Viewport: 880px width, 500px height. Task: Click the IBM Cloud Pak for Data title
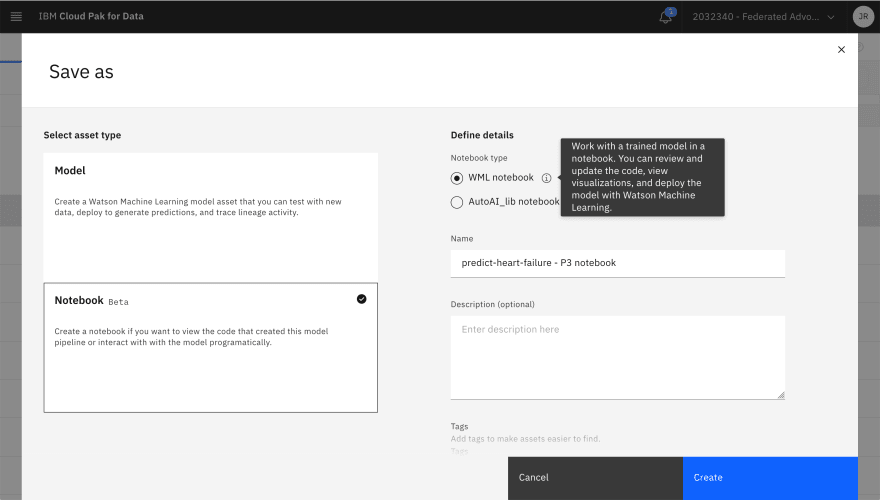coord(91,16)
